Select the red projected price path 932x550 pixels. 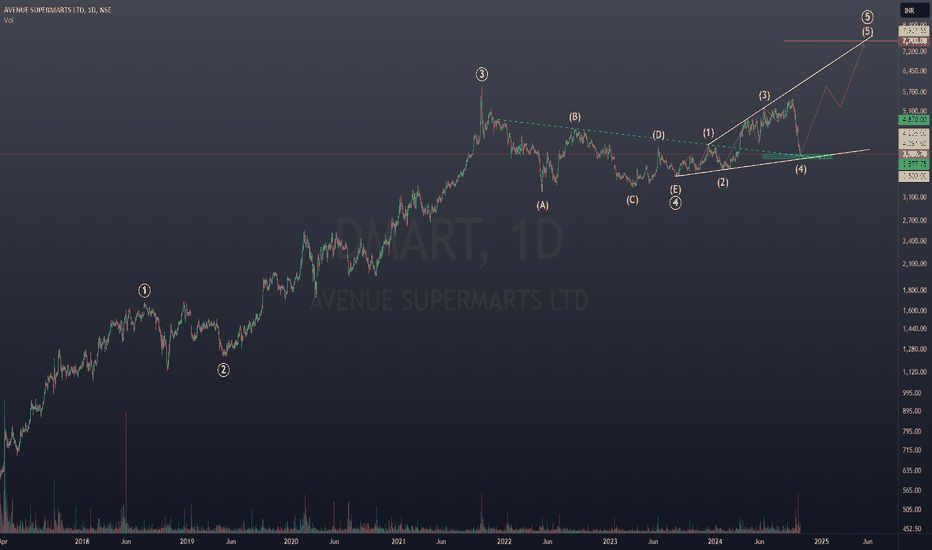[x=833, y=97]
